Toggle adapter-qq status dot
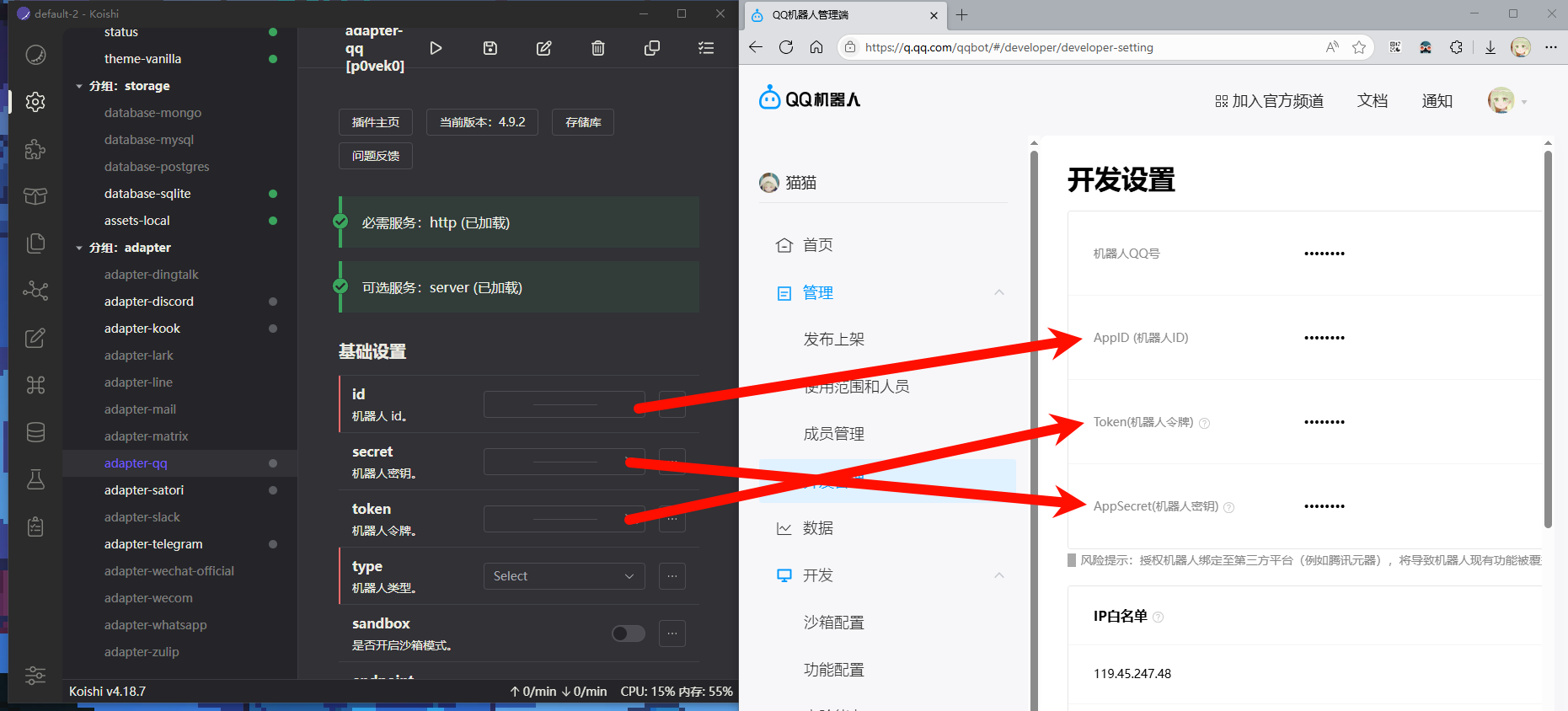 click(x=273, y=463)
